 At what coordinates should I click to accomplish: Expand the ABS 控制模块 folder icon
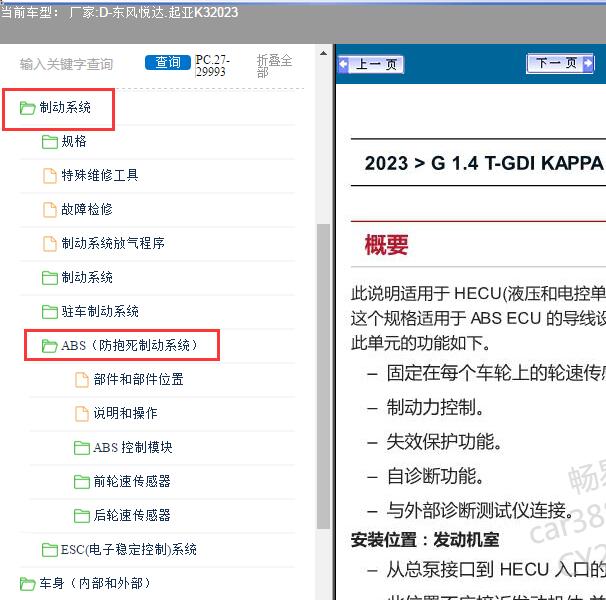[82, 448]
